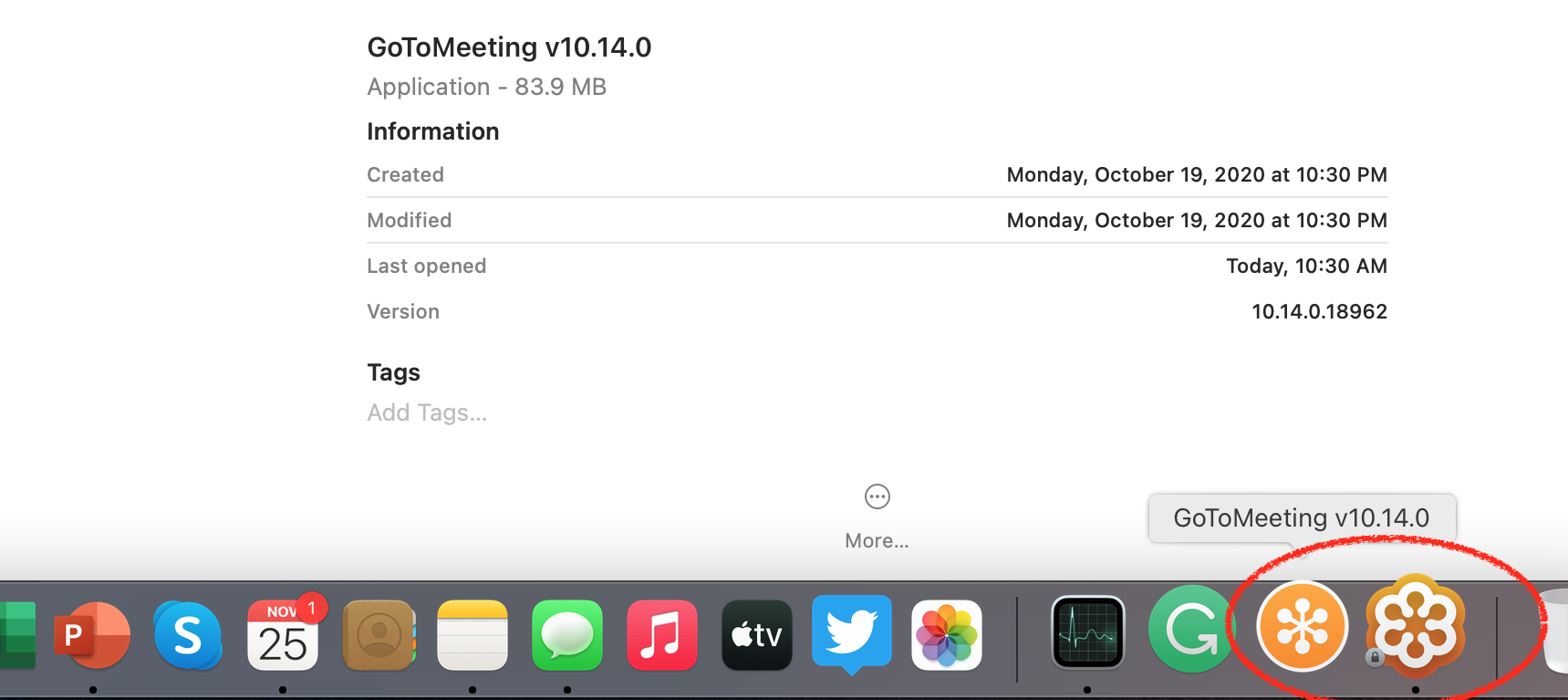Click the Application - 83.9 MB text
This screenshot has height=700, width=1568.
point(486,87)
